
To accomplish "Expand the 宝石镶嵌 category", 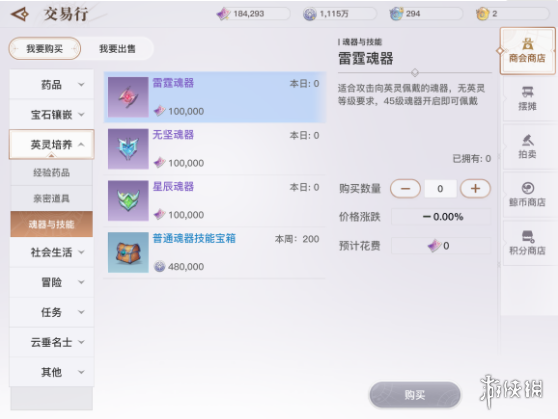I will tap(52, 114).
